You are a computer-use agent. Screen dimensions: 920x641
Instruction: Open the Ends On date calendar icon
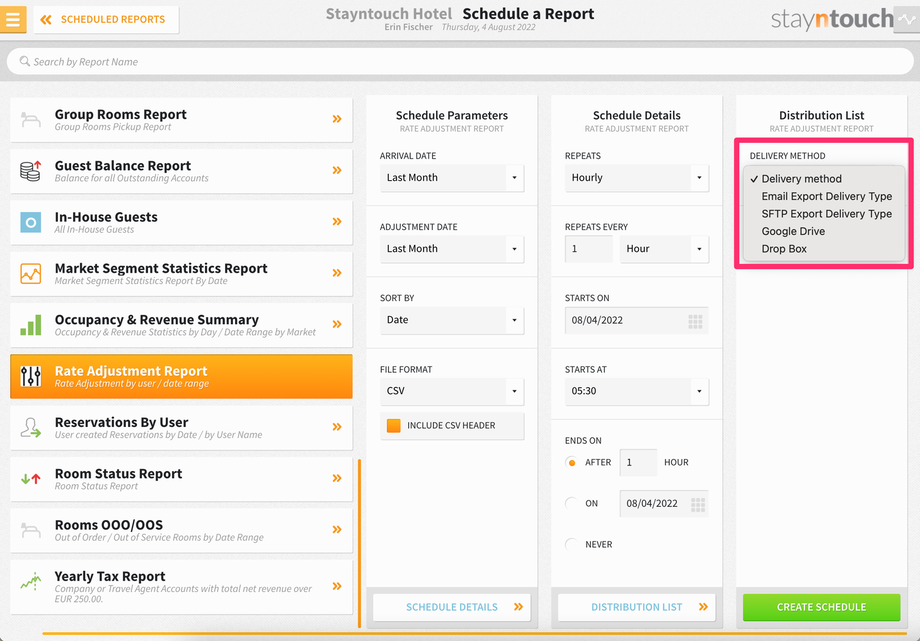tap(698, 504)
